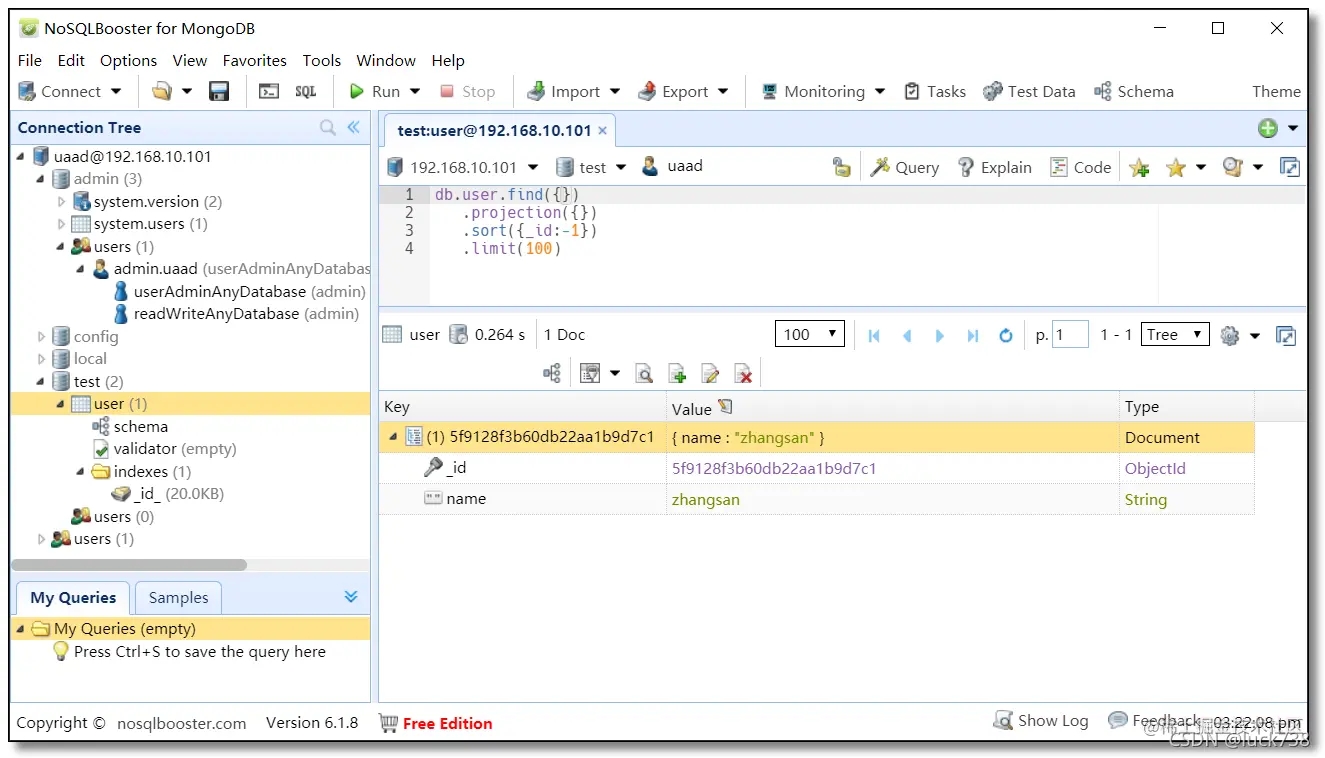Viewport: 1325px width, 758px height.
Task: Open the Test Data toolbar button
Action: click(x=1029, y=91)
